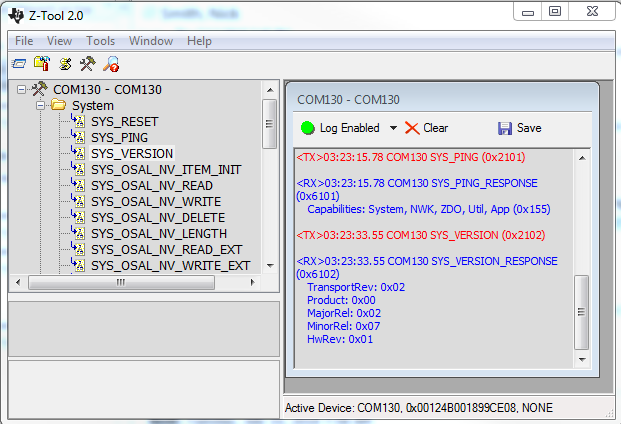Click the magnifier search icon in toolbar
621x424 pixels.
pyautogui.click(x=111, y=64)
